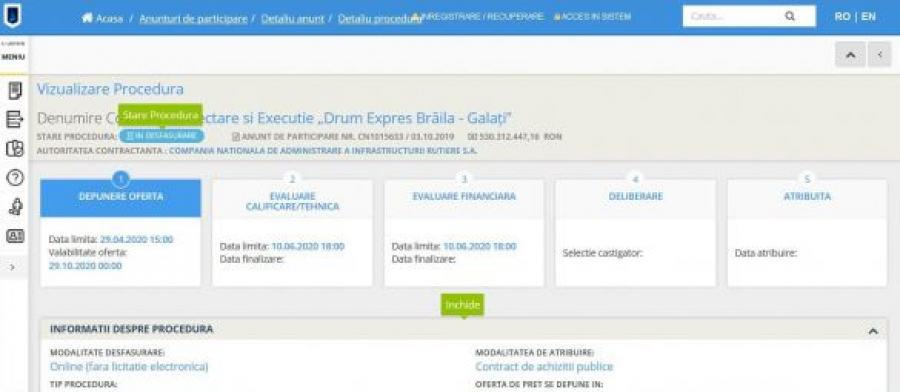The image size is (900, 392).
Task: Open the person sidebar icon
Action: pyautogui.click(x=15, y=207)
